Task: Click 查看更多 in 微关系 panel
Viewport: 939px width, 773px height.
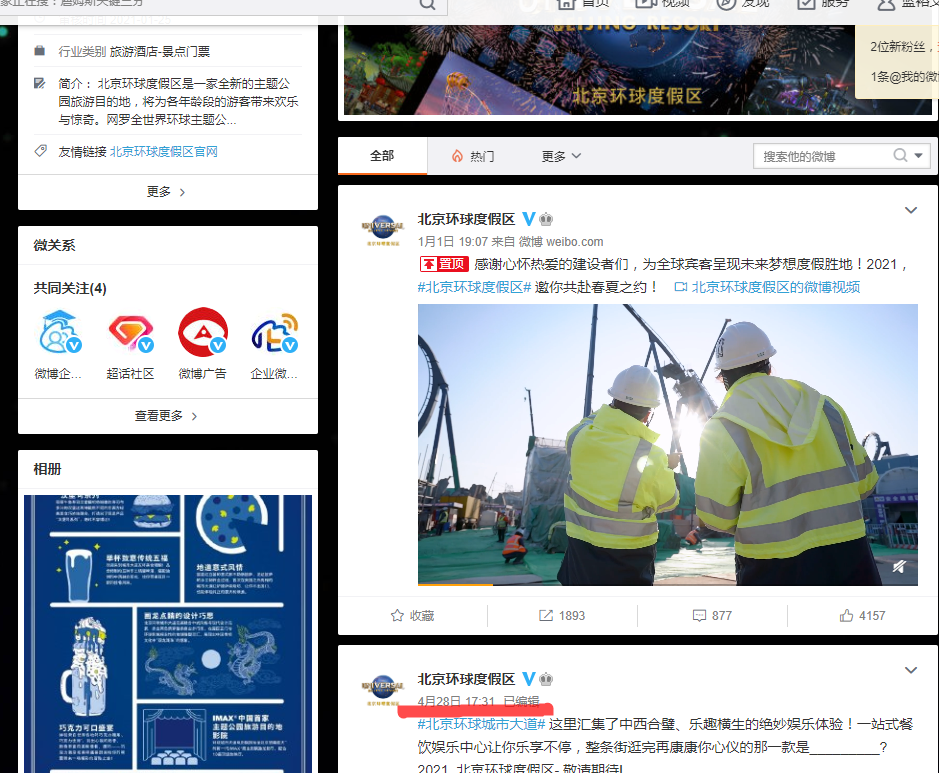Action: (166, 416)
